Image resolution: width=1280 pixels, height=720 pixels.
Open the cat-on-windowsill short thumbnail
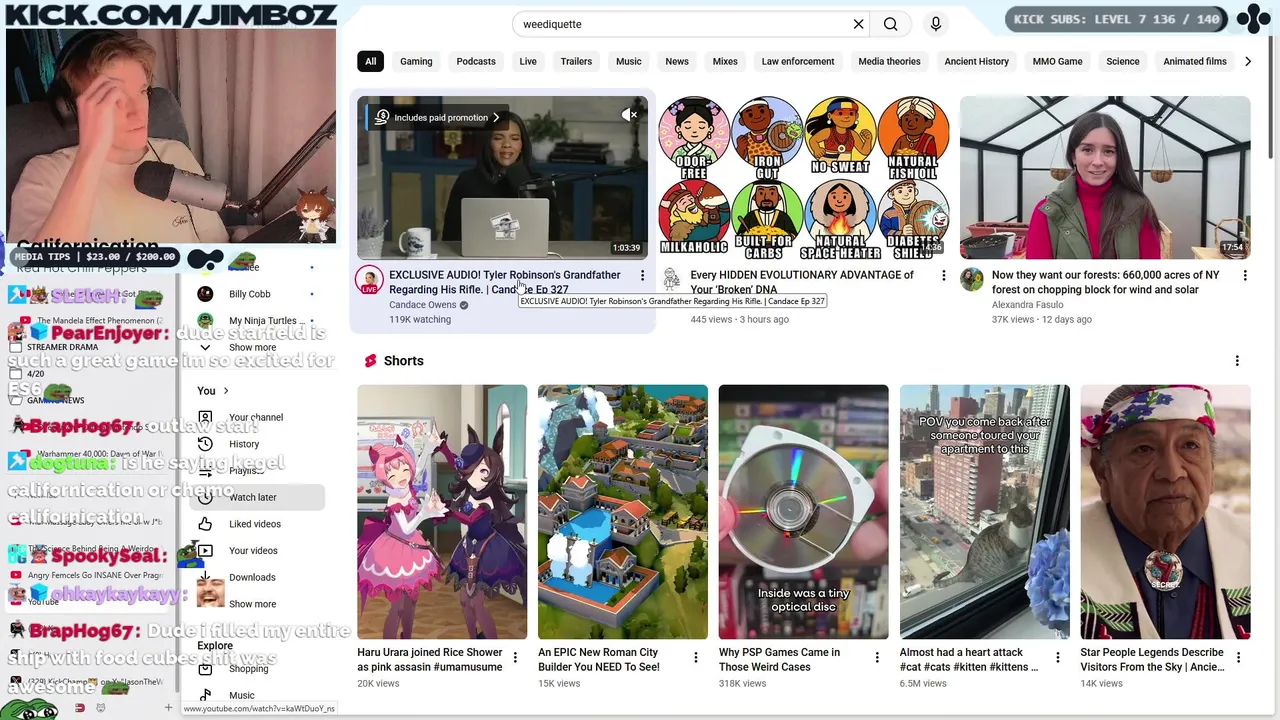[984, 512]
